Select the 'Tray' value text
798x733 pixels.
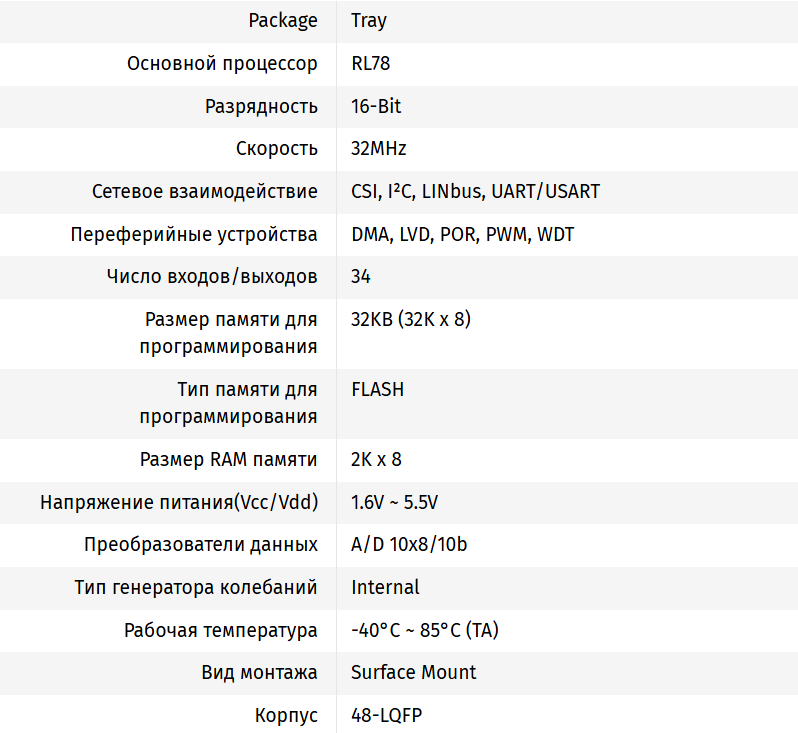[x=371, y=21]
